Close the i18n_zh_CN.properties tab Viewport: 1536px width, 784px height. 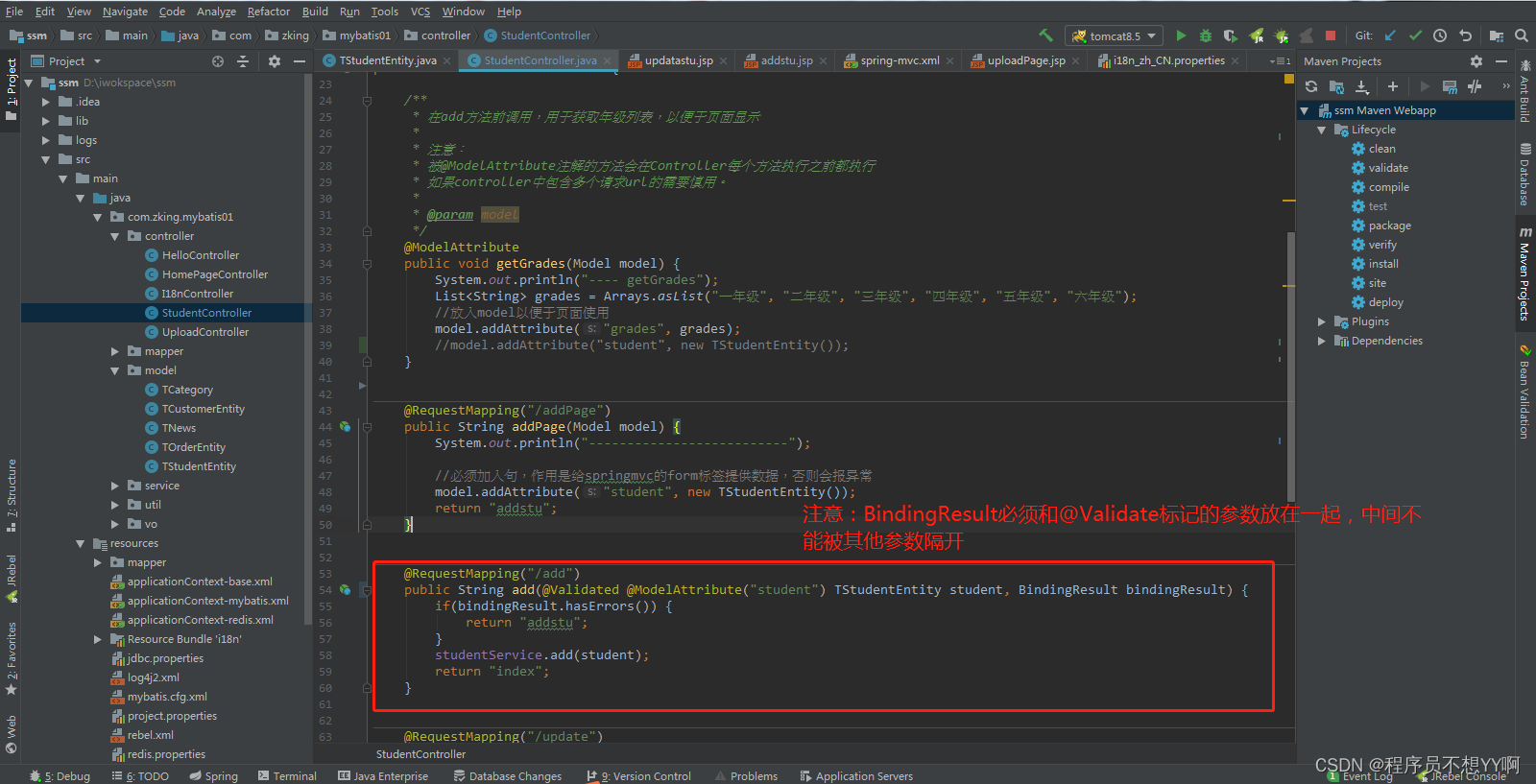point(1235,60)
